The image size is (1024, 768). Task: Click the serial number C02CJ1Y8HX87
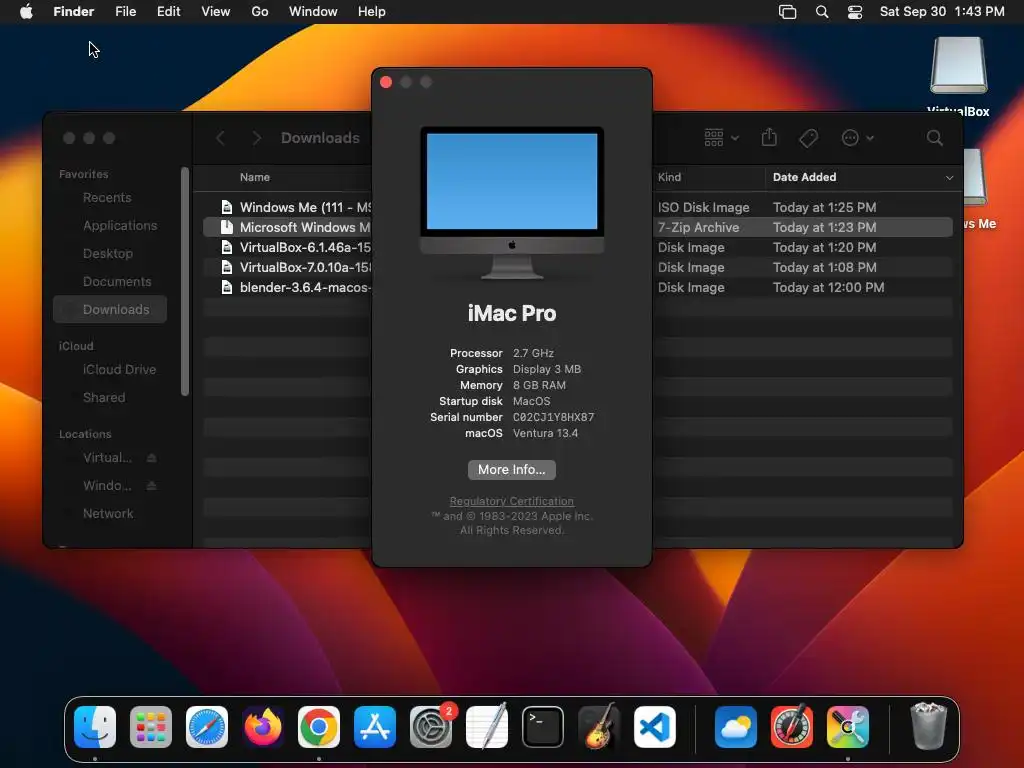coord(553,417)
